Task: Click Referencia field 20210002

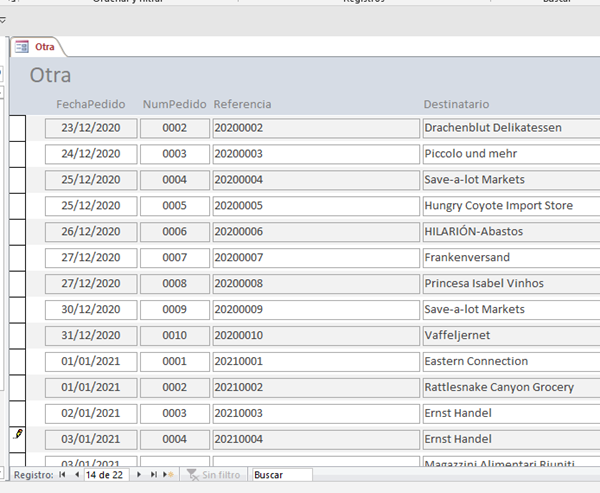Action: (316, 387)
